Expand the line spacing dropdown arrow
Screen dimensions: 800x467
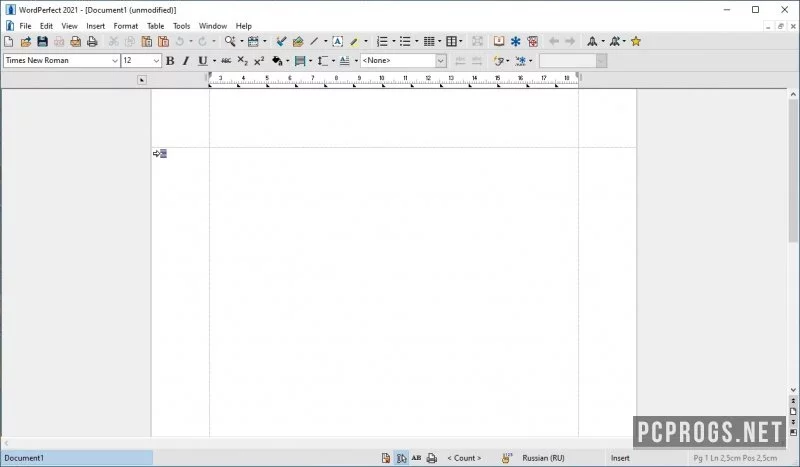(x=333, y=61)
